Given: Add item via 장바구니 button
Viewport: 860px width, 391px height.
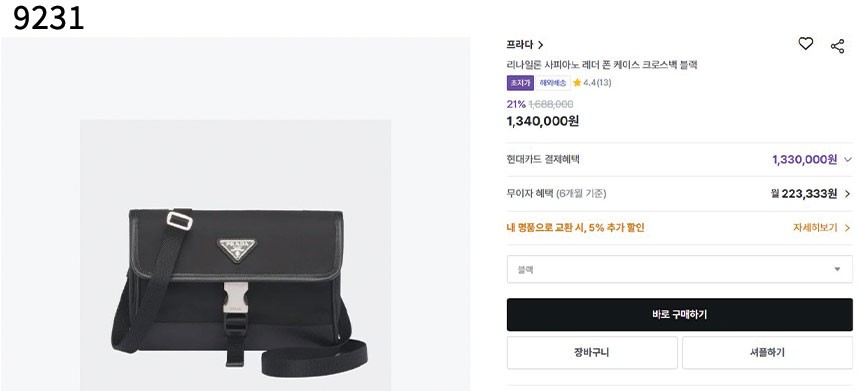Looking at the screenshot, I should click(x=592, y=353).
